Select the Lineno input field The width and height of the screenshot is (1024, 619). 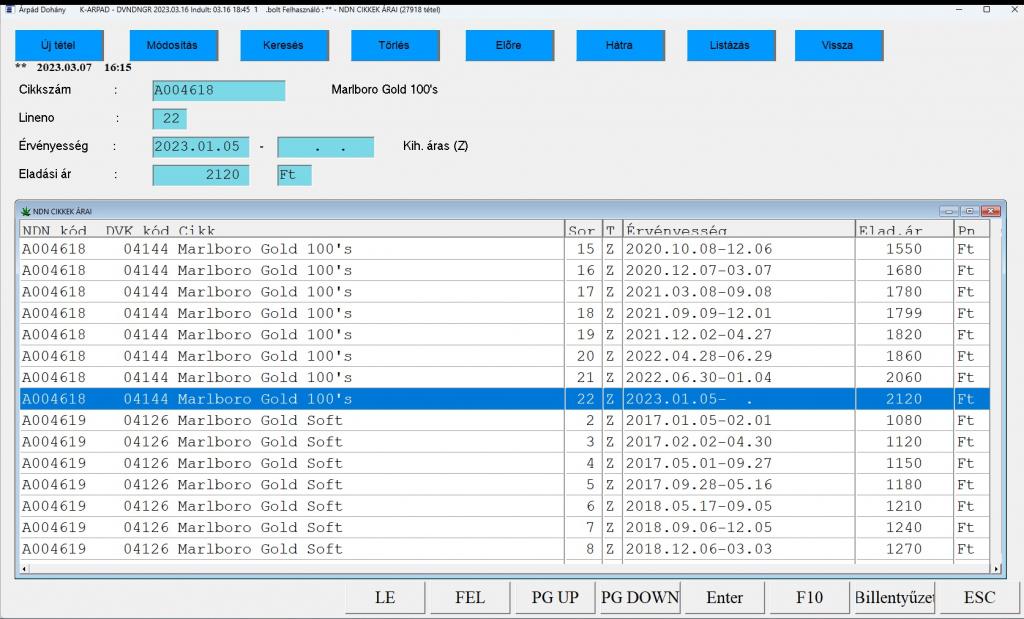169,119
